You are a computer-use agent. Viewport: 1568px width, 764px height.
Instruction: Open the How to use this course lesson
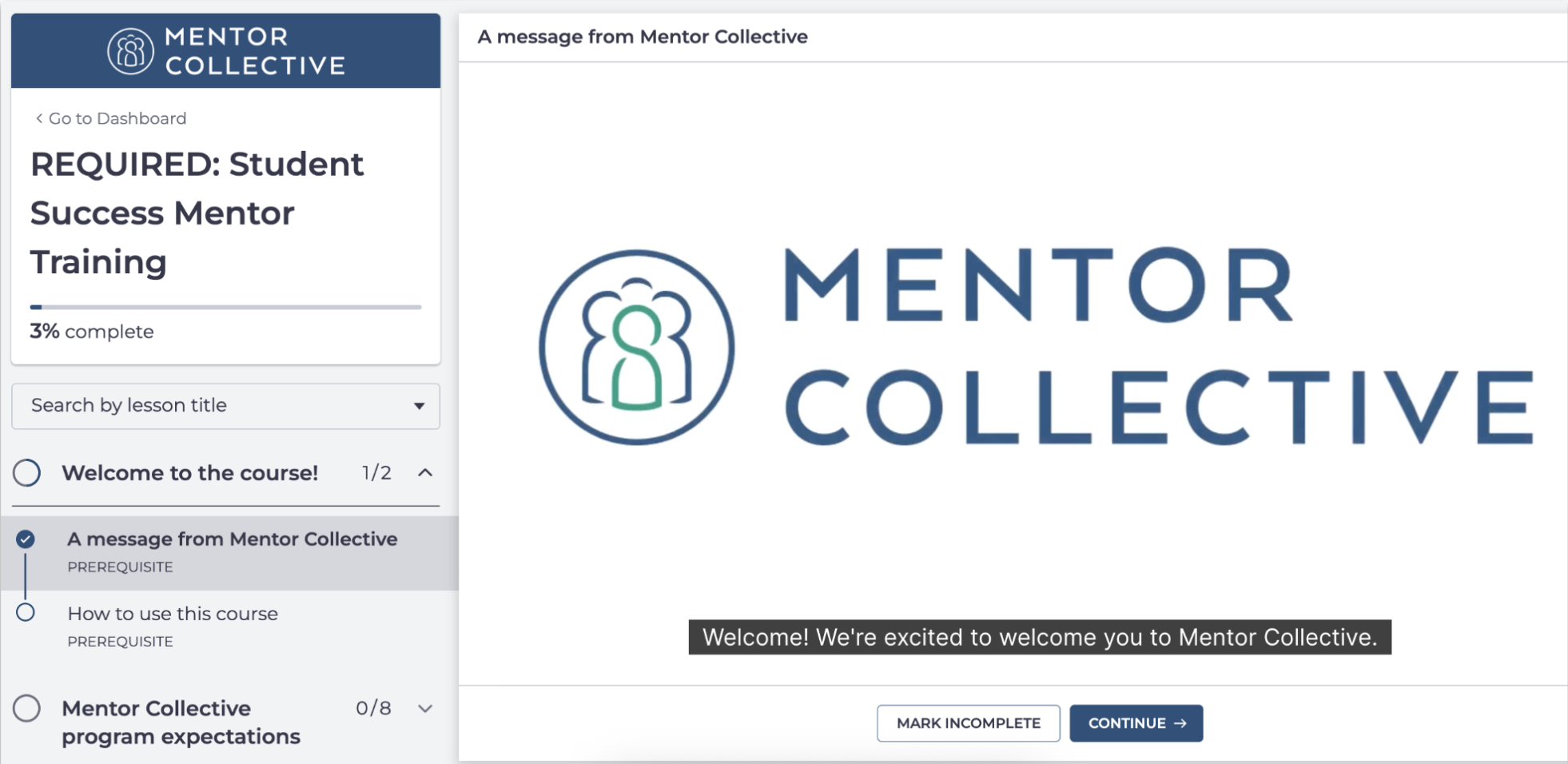[x=173, y=614]
